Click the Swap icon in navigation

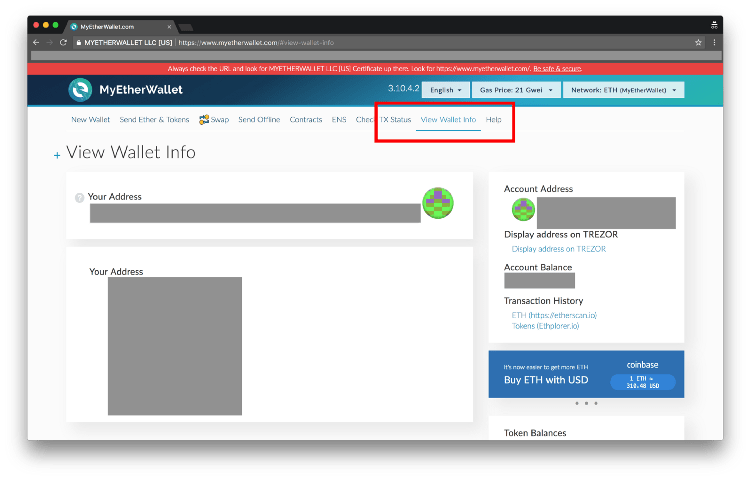click(204, 120)
